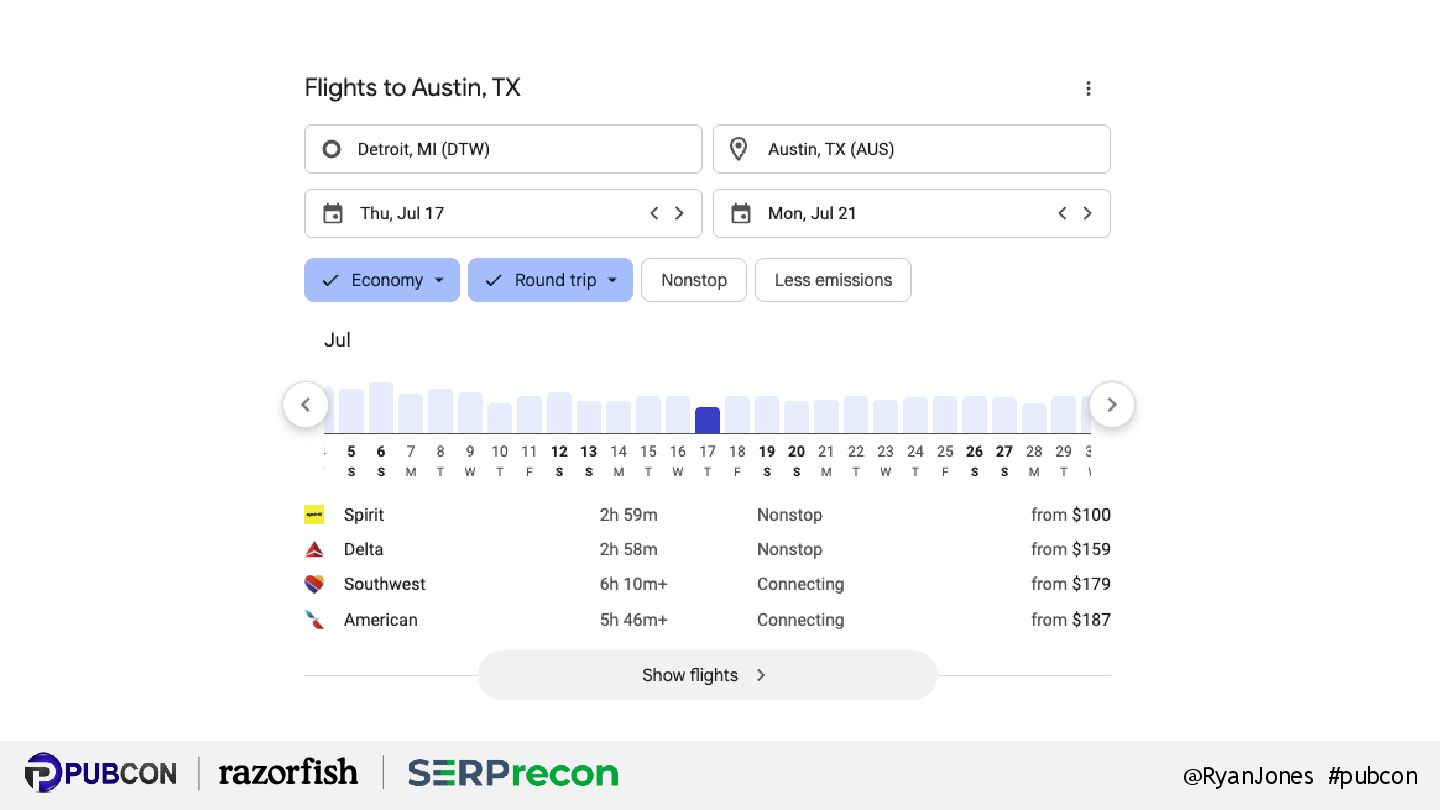
Task: Click the American airline logo
Action: click(314, 619)
